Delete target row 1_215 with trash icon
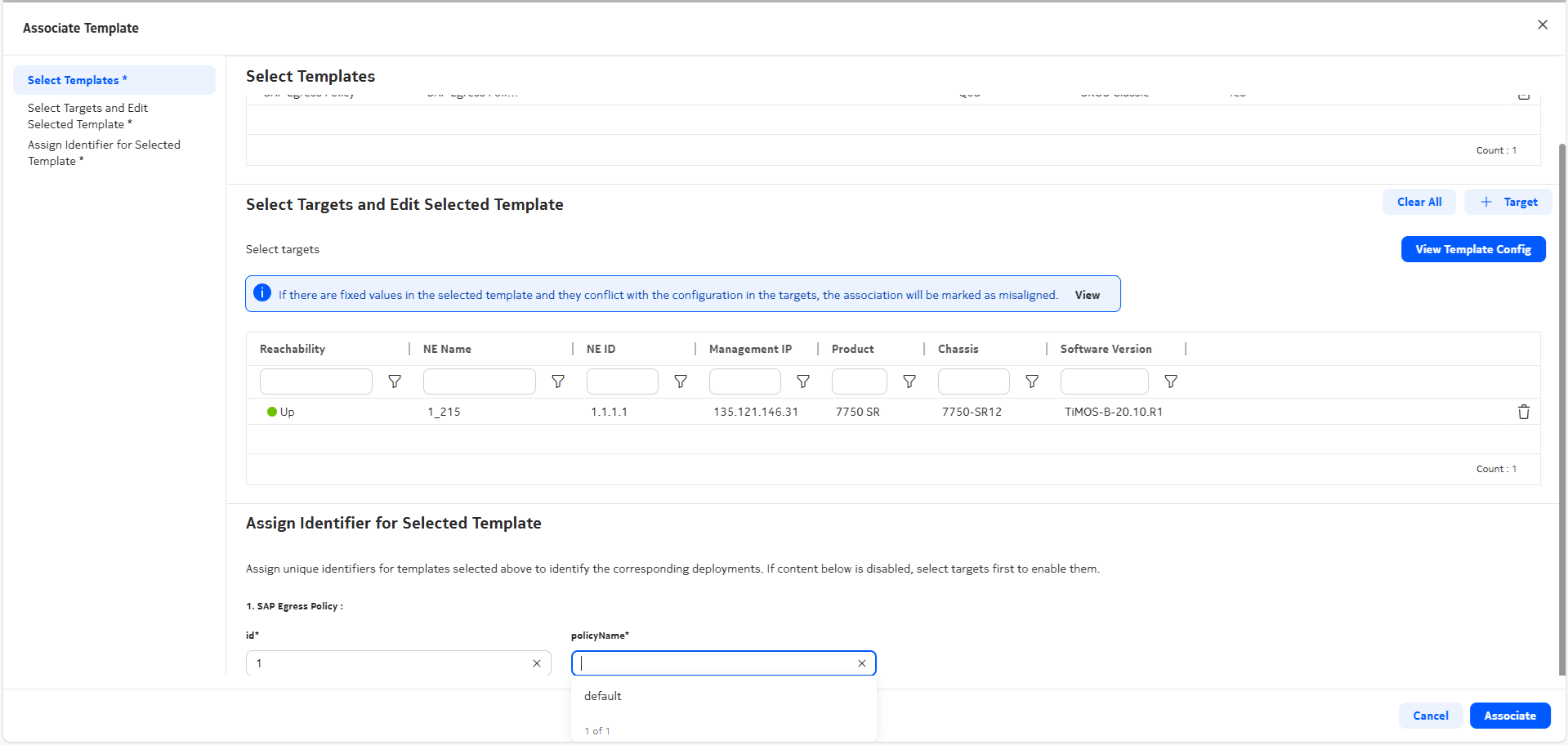The width and height of the screenshot is (1568, 745). pyautogui.click(x=1523, y=412)
